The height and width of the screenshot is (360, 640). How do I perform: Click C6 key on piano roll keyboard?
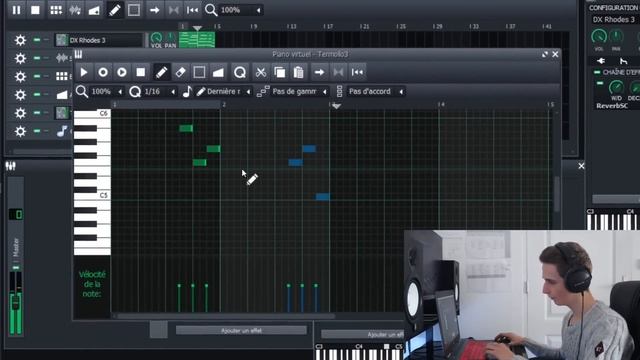pyautogui.click(x=92, y=114)
